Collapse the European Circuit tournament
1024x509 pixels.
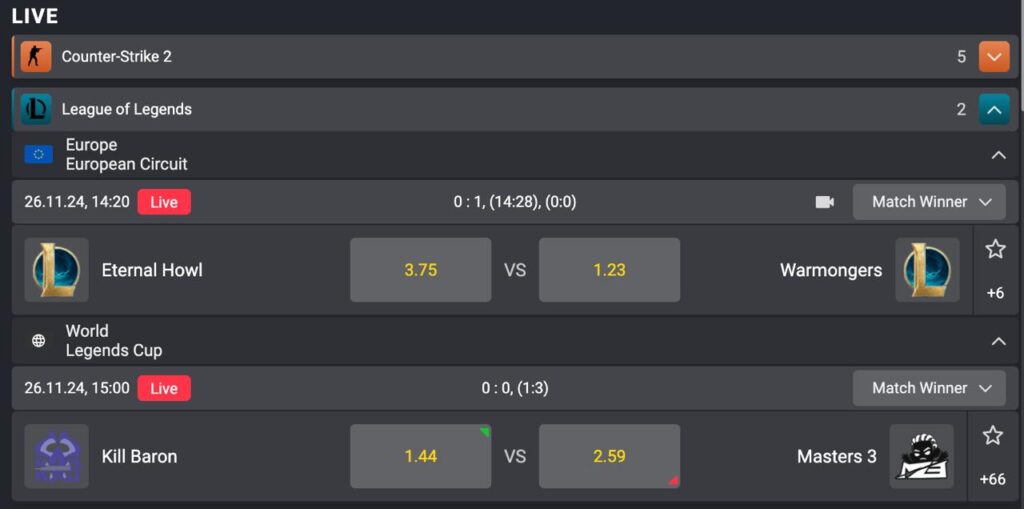(998, 155)
